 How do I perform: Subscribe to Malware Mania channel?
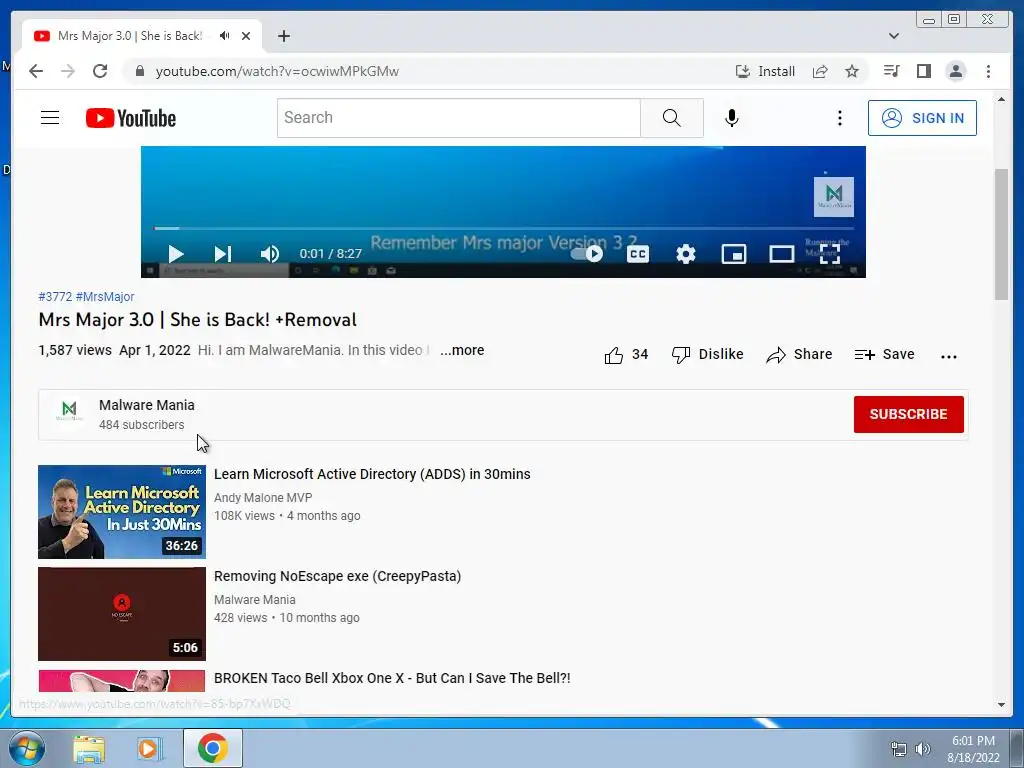coord(908,414)
